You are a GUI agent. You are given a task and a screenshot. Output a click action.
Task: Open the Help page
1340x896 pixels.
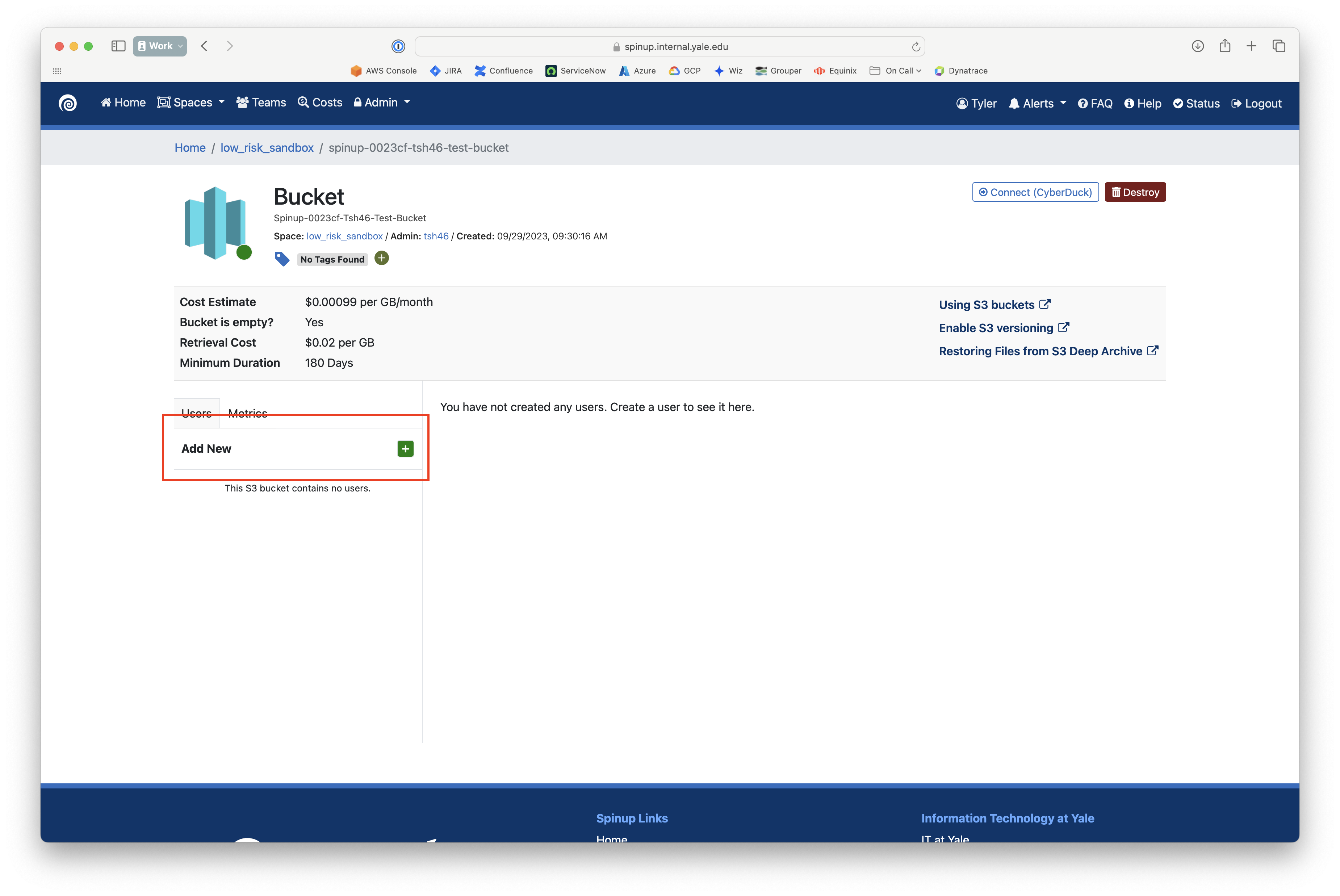(x=1142, y=104)
